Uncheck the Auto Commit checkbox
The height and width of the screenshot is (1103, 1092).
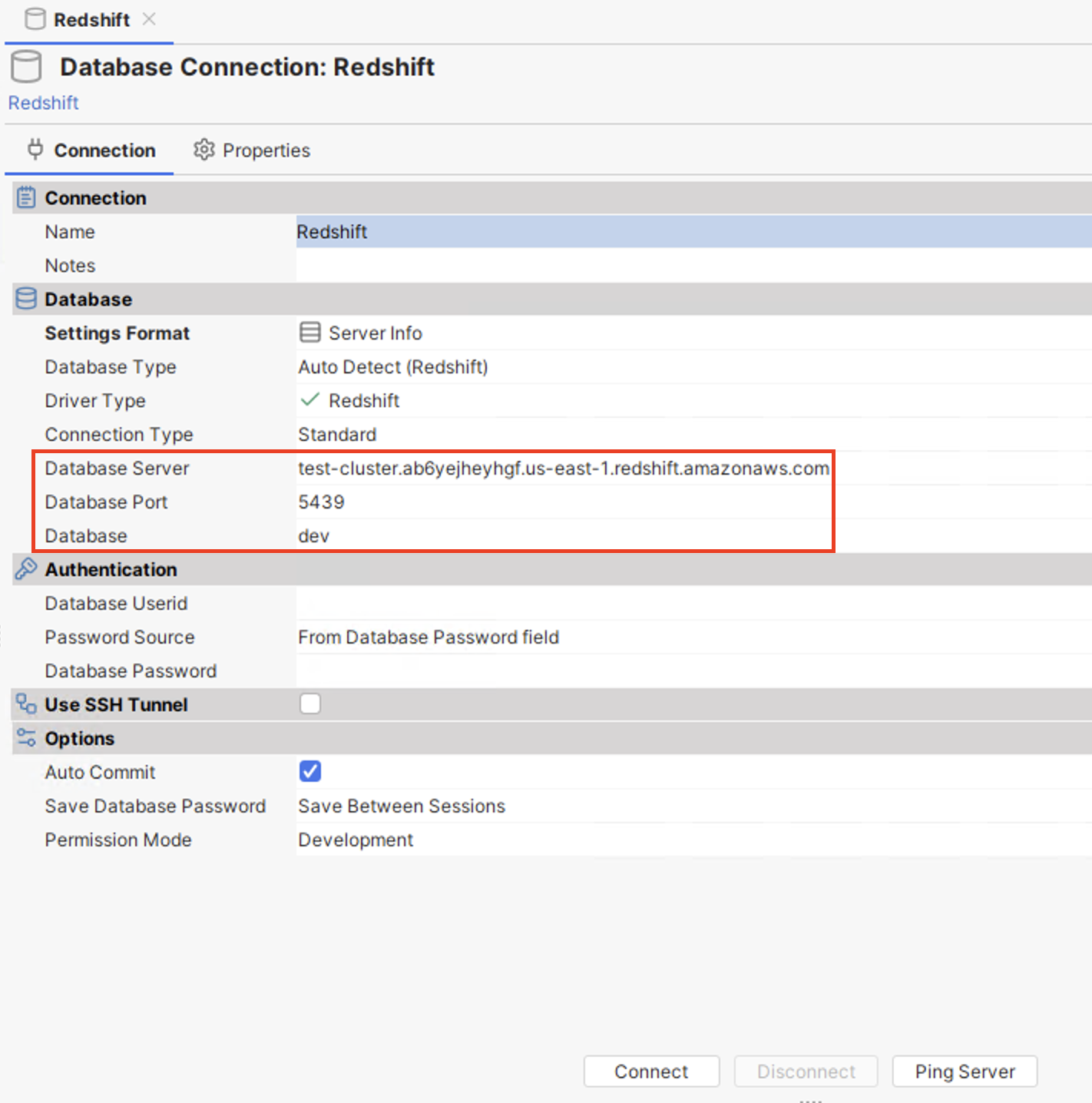coord(310,771)
